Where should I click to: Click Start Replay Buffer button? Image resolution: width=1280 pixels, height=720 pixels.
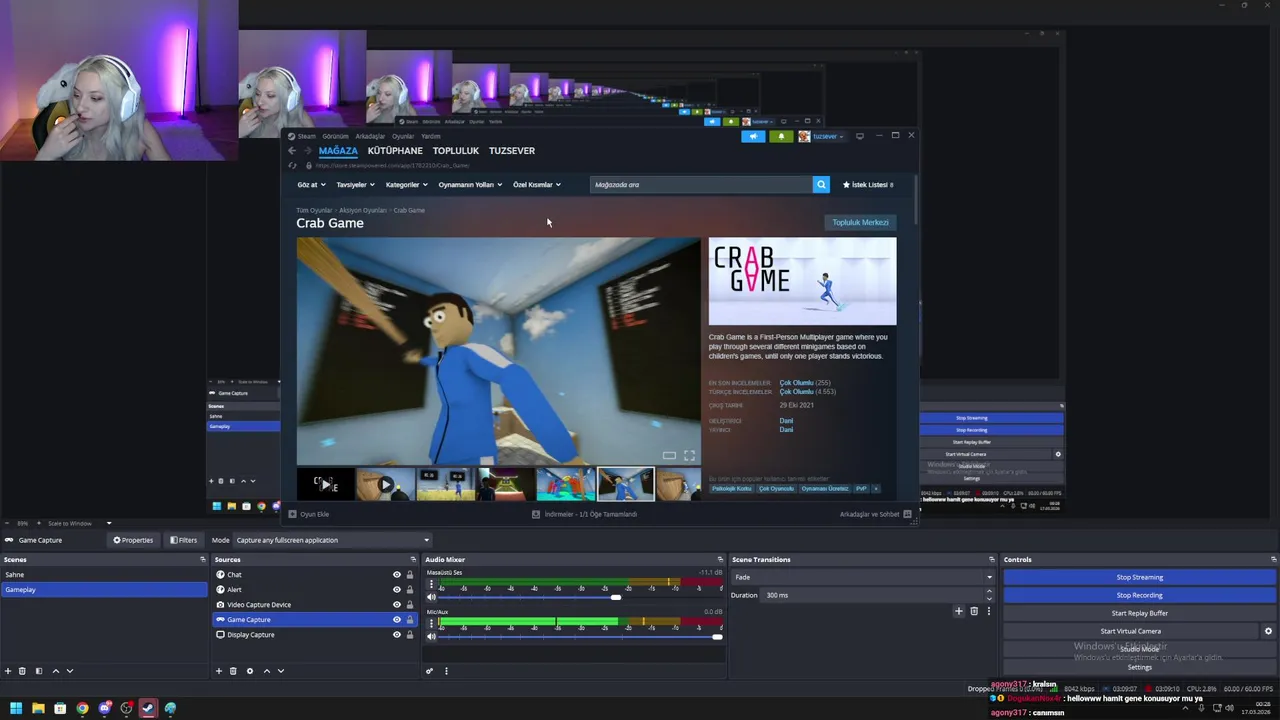pyautogui.click(x=1140, y=613)
